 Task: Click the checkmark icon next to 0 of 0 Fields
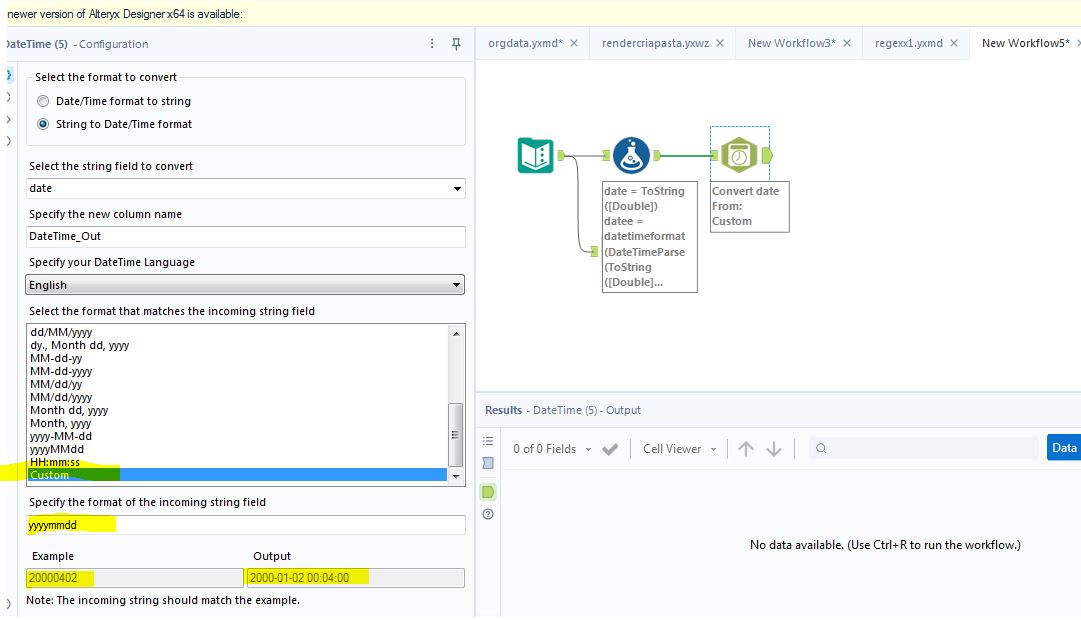612,448
